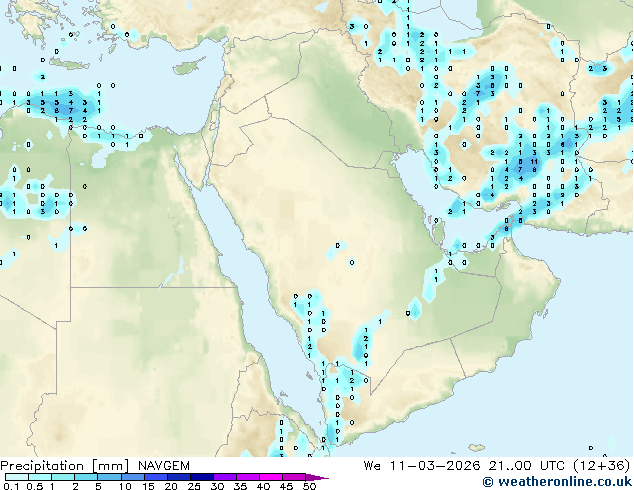Select the 35–40 mm legend color box
The width and height of the screenshot is (634, 490).
pos(248,477)
